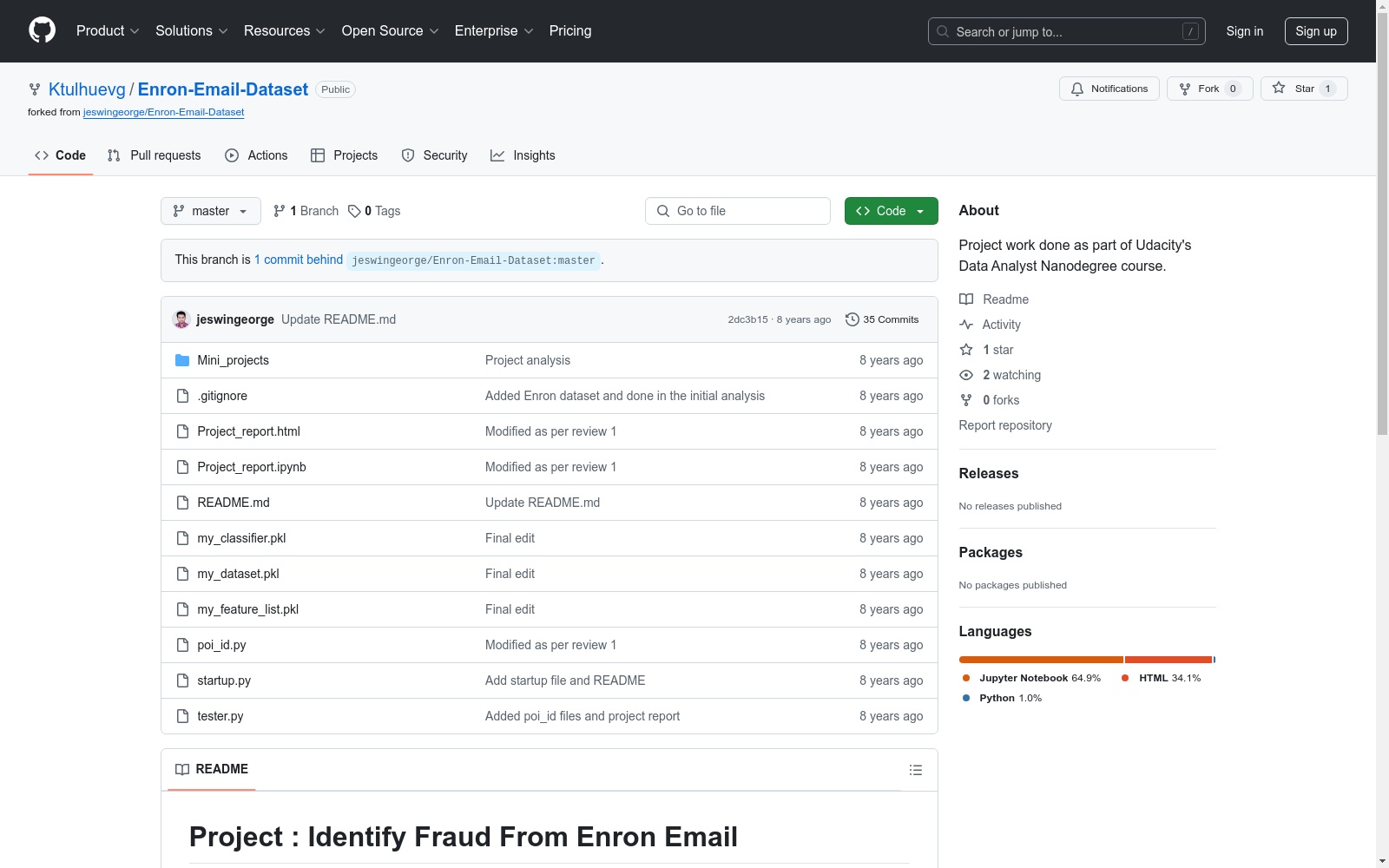Open the my_classifier.pkl file
The height and width of the screenshot is (868, 1389).
pyautogui.click(x=241, y=538)
